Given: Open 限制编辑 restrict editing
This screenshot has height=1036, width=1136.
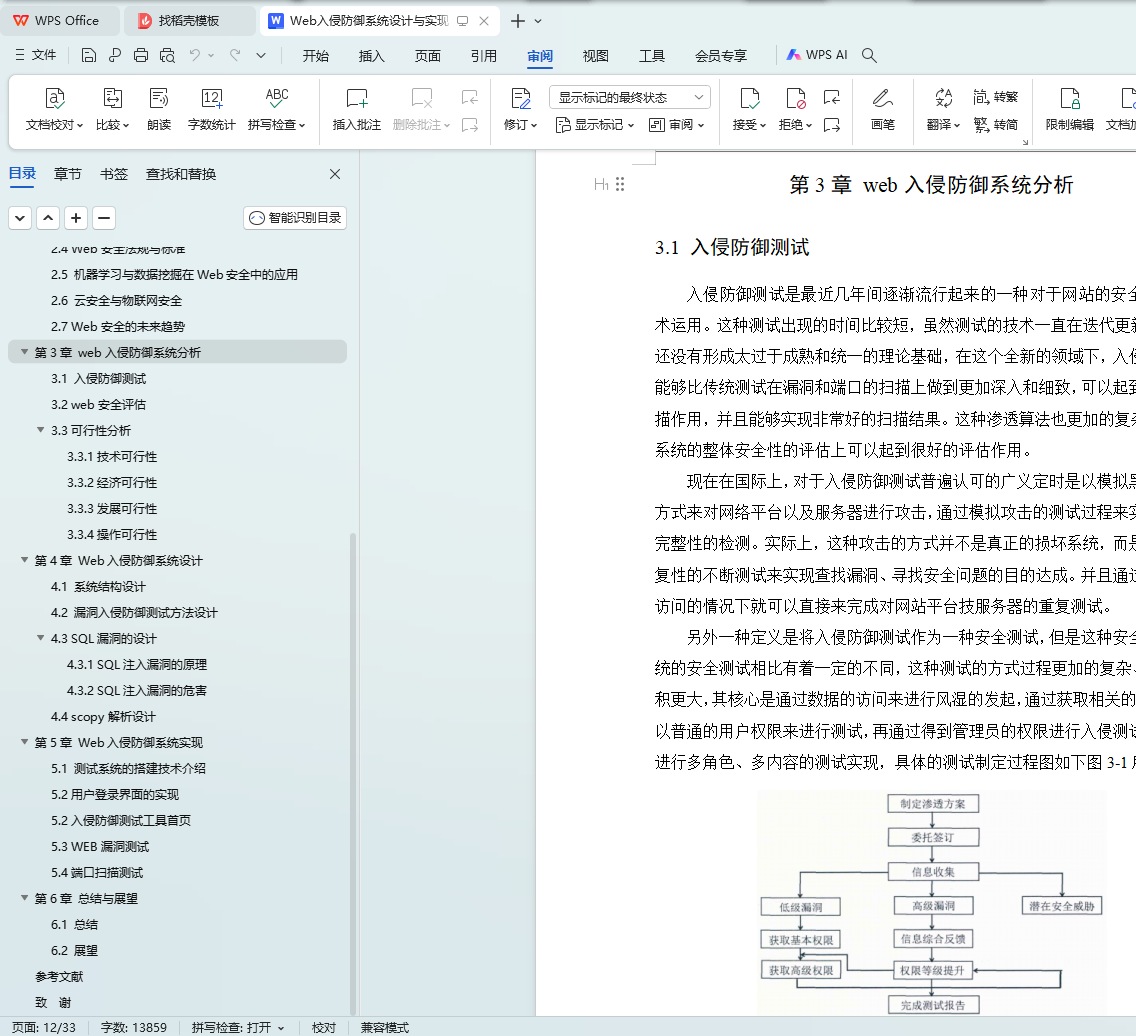Looking at the screenshot, I should pos(1069,109).
